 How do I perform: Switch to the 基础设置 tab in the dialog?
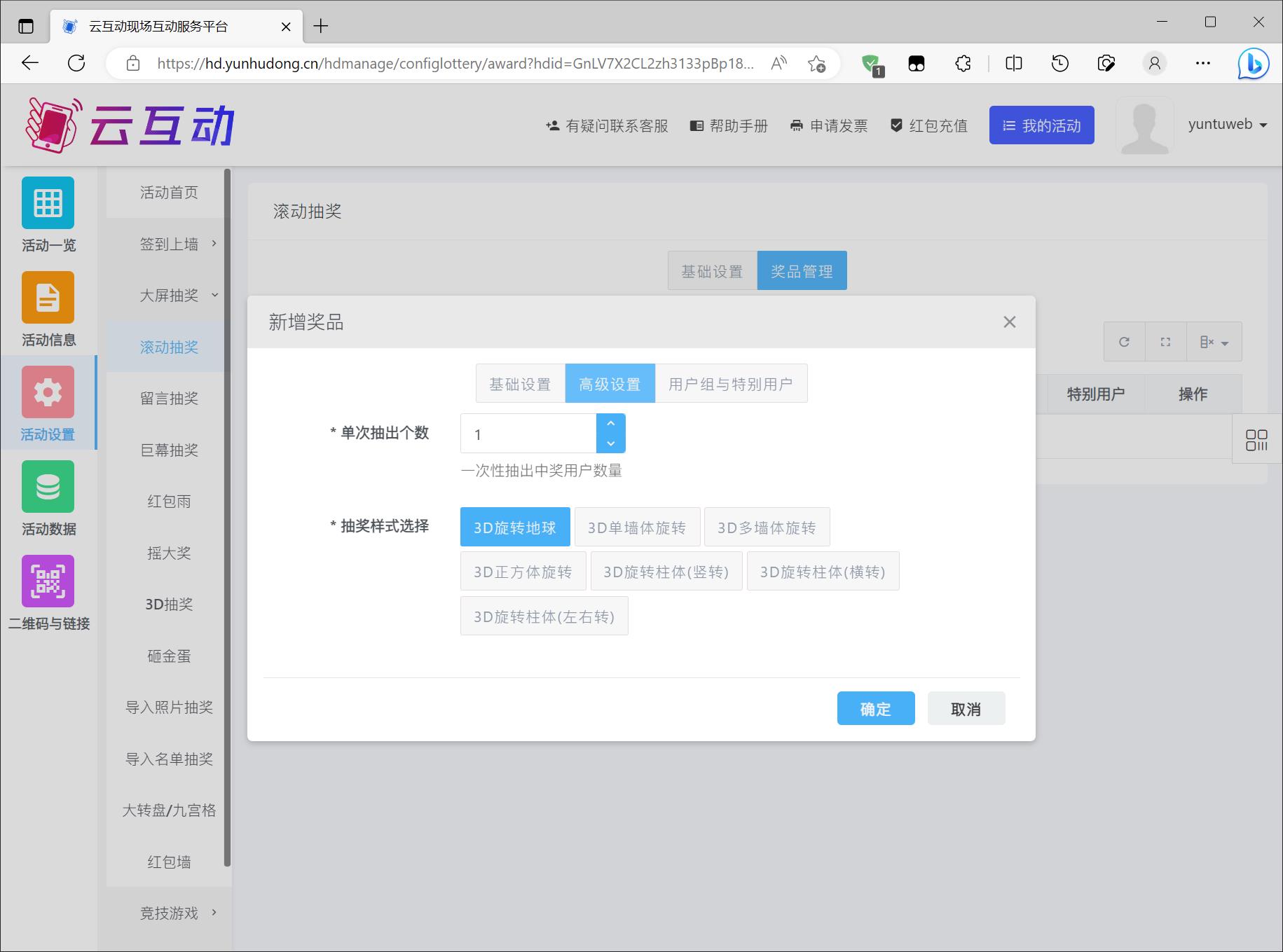coord(520,384)
